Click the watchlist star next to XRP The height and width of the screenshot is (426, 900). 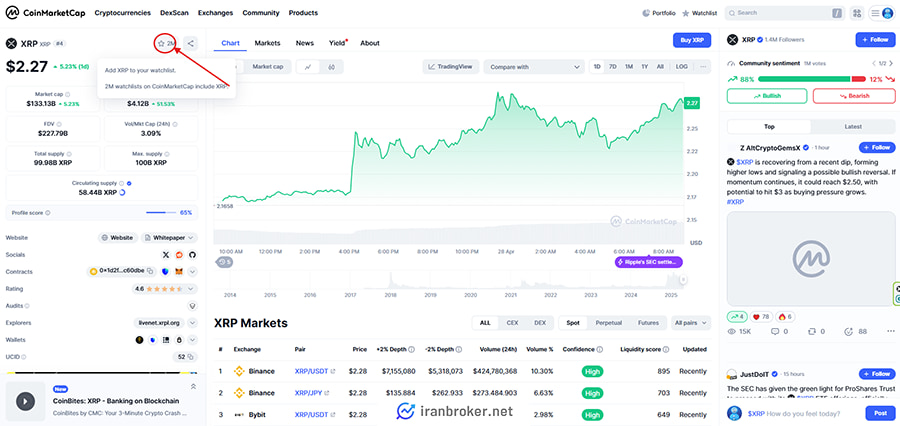pos(161,43)
